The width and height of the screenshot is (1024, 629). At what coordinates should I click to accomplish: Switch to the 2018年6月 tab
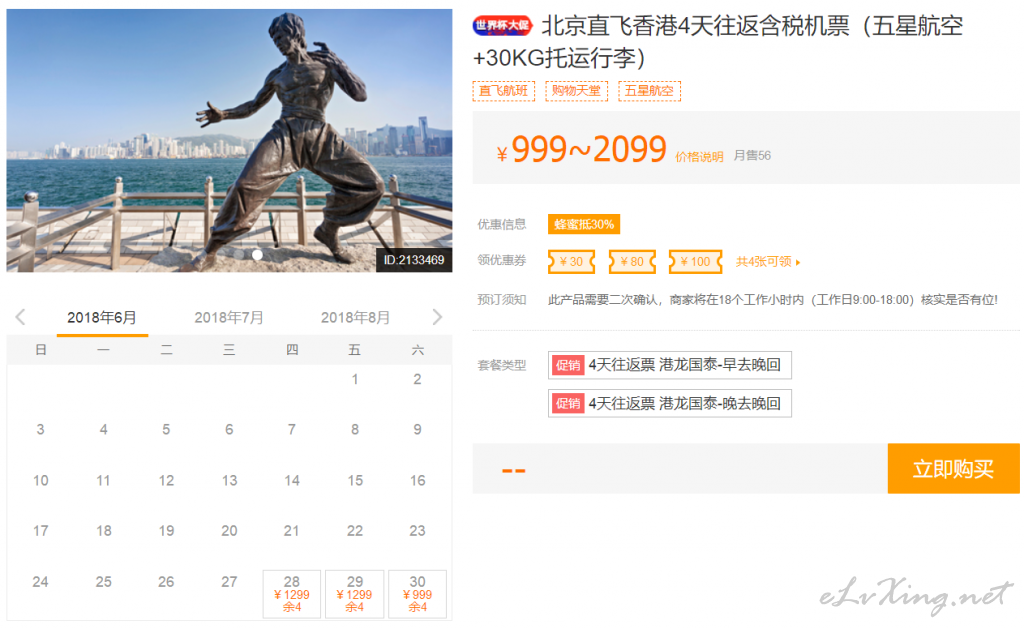tap(102, 317)
